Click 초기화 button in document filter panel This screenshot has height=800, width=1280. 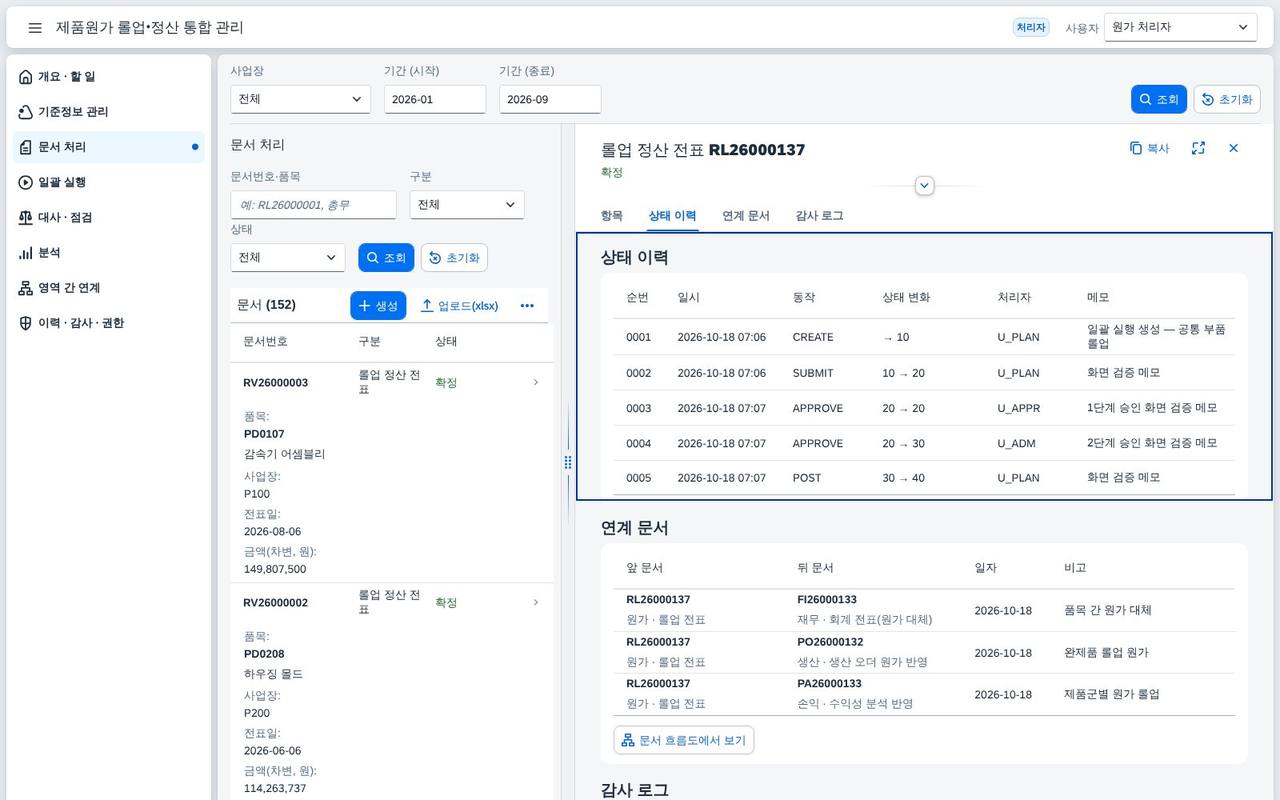pos(454,258)
